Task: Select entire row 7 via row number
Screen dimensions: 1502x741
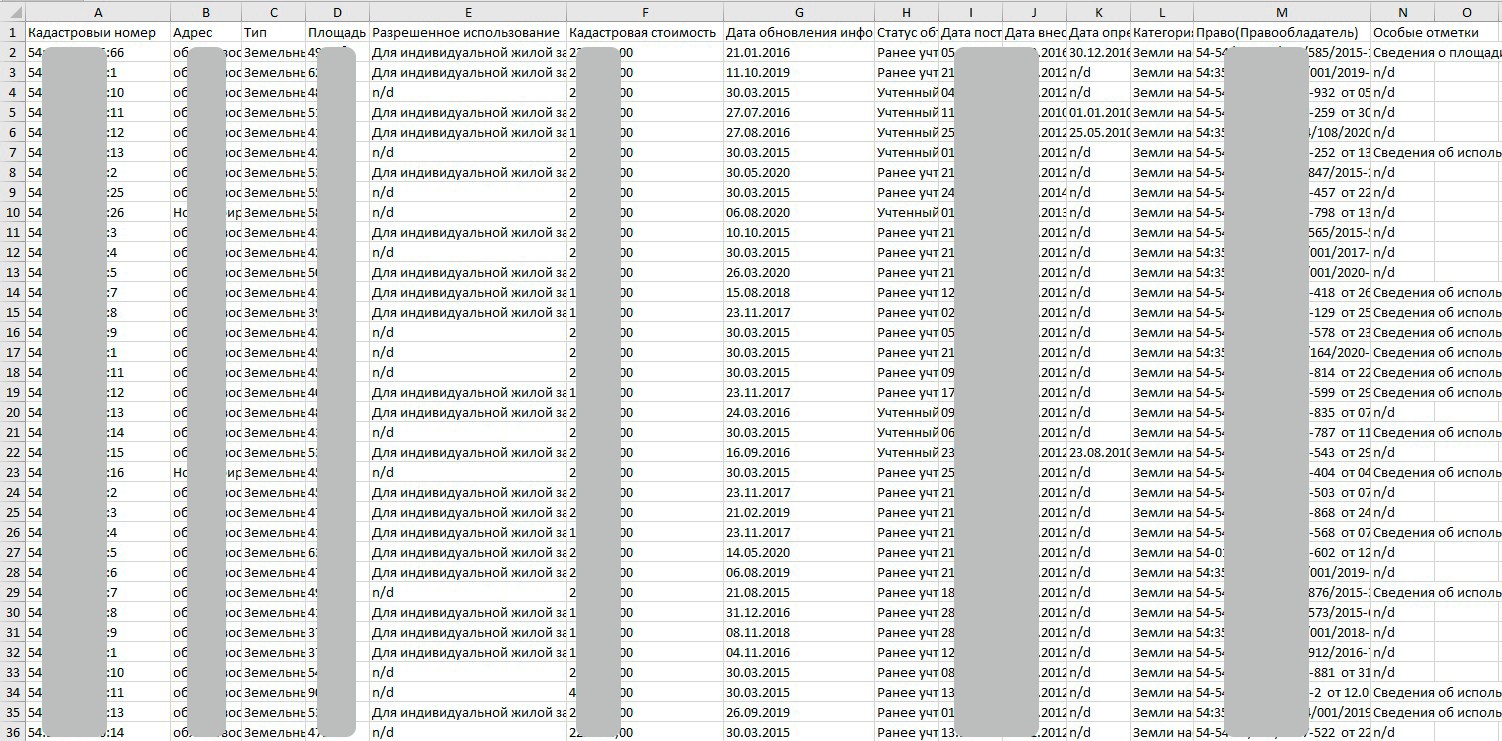Action: pyautogui.click(x=13, y=152)
